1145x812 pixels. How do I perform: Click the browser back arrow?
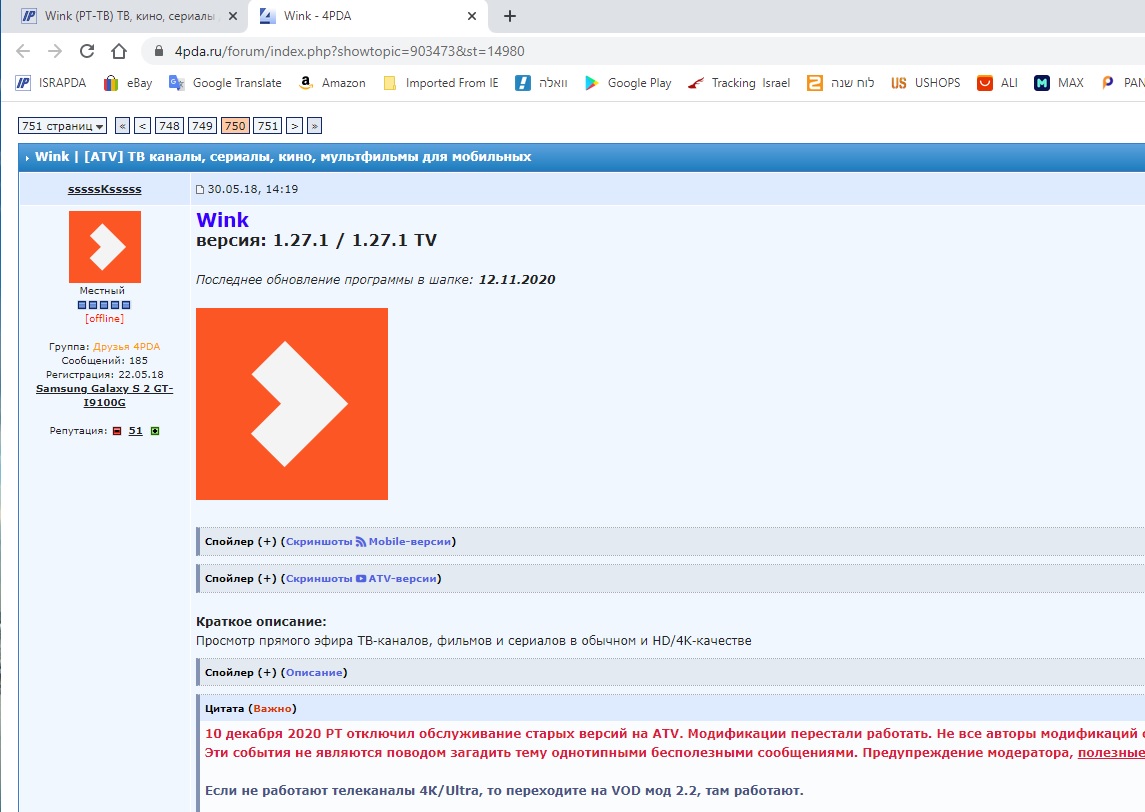coord(23,51)
